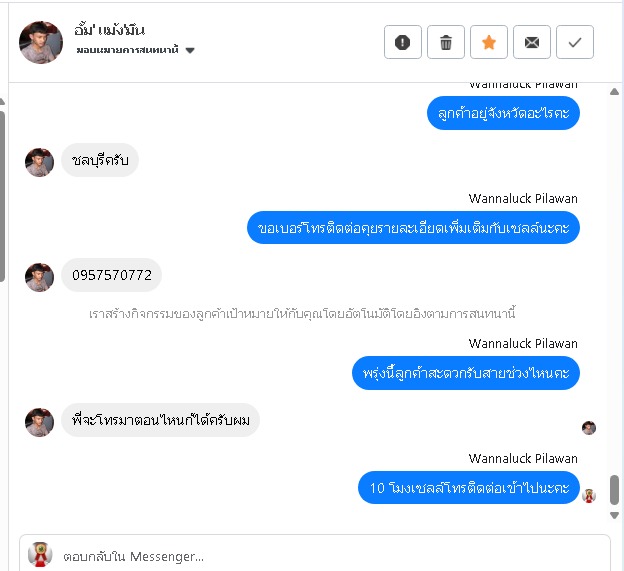
Task: Toggle the orange star follow-up marker
Action: click(x=488, y=42)
